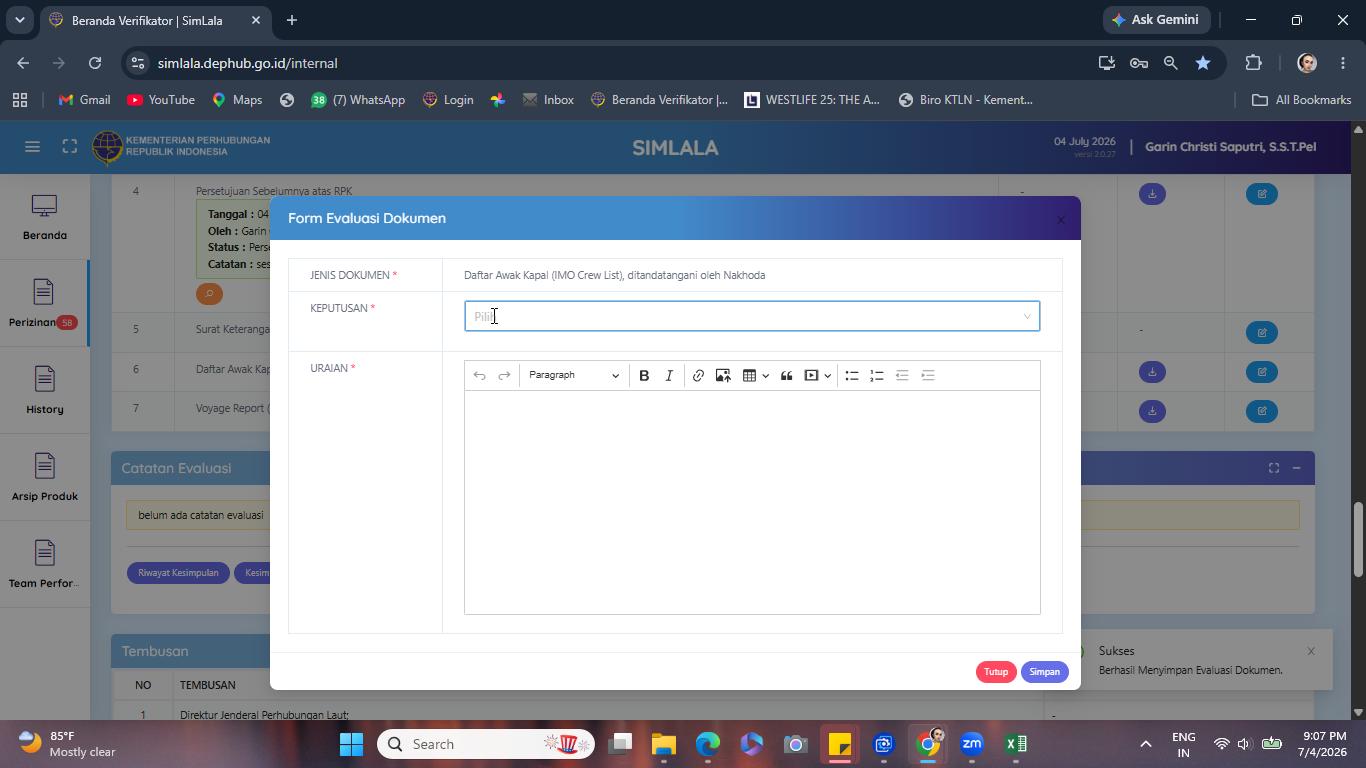Collapse the Catatan Evaluasi panel
This screenshot has height=768, width=1366.
(x=1296, y=468)
